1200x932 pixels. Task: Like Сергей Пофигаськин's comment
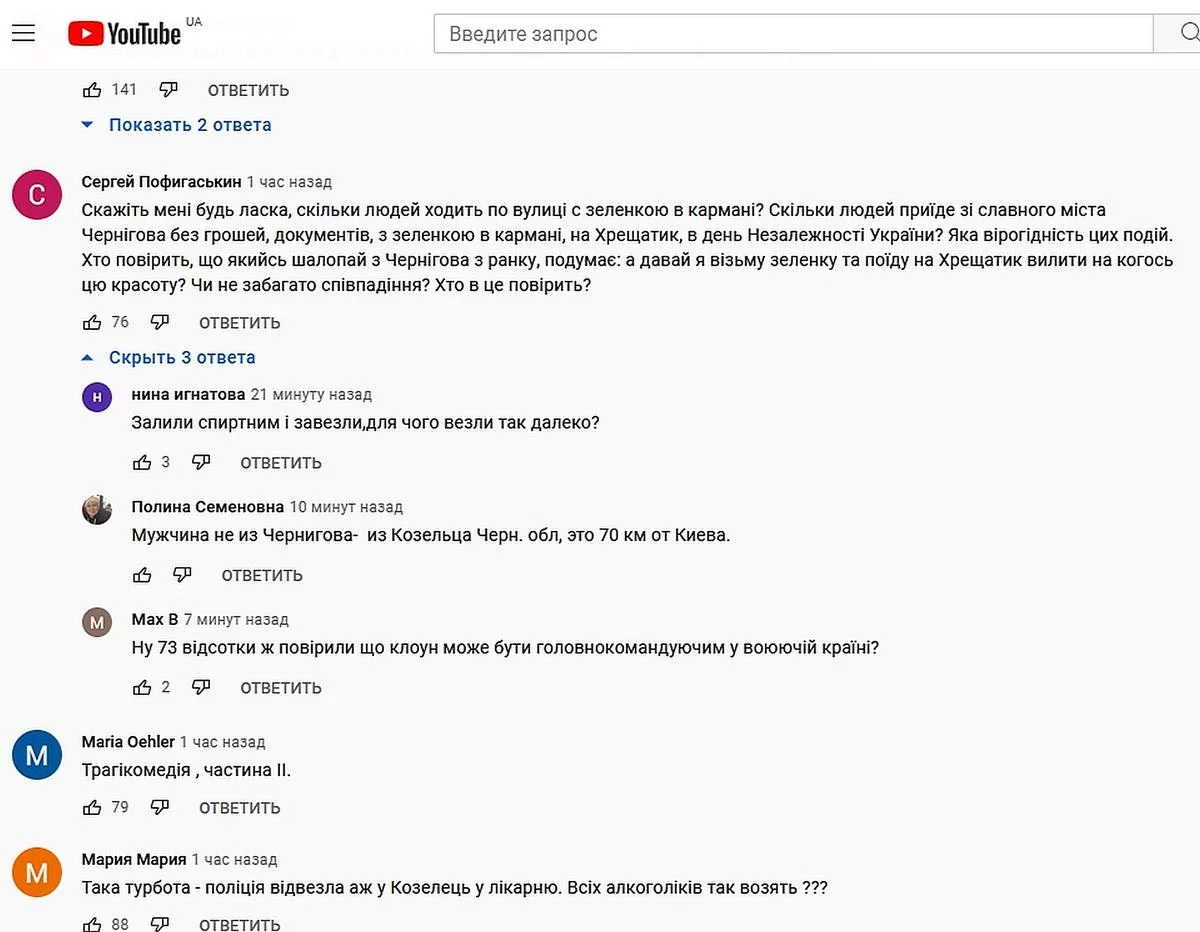pyautogui.click(x=92, y=323)
